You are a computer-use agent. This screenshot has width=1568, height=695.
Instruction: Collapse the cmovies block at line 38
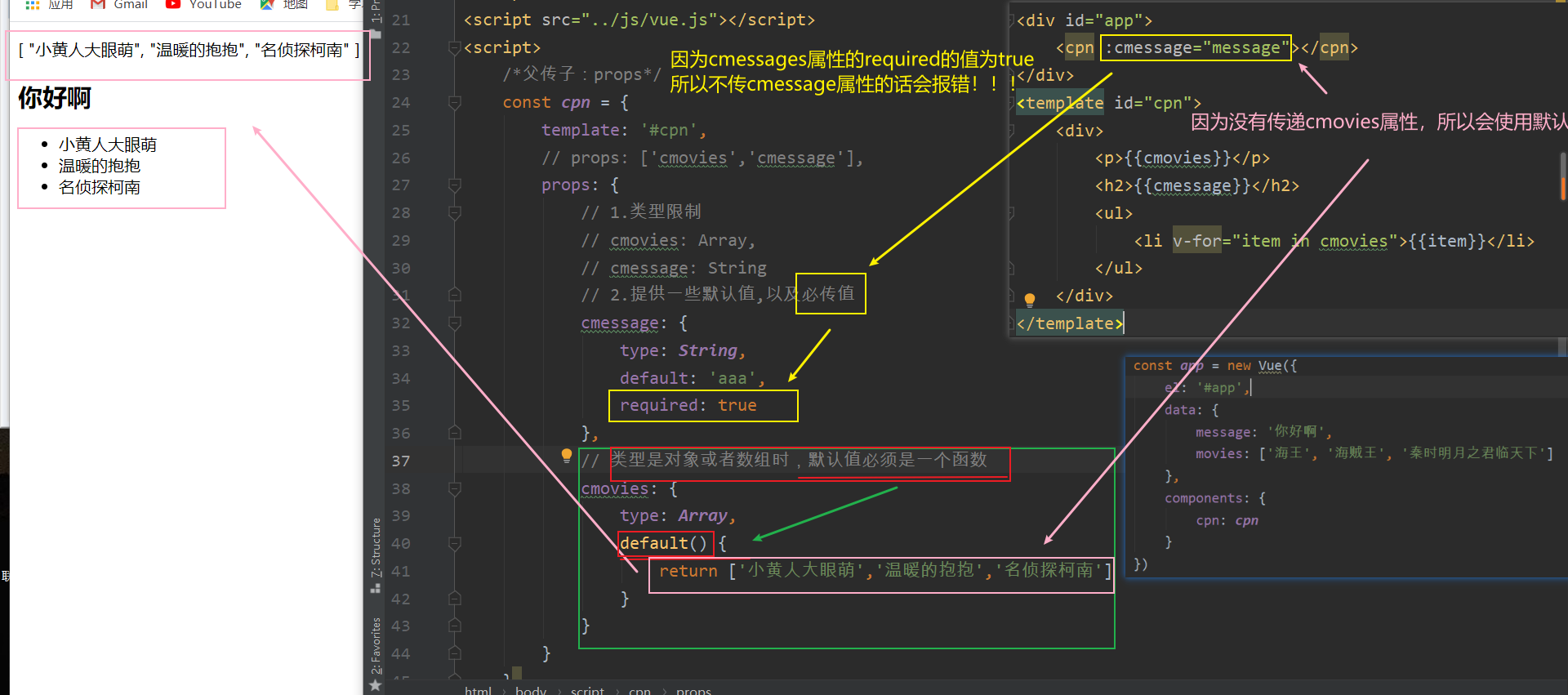455,489
